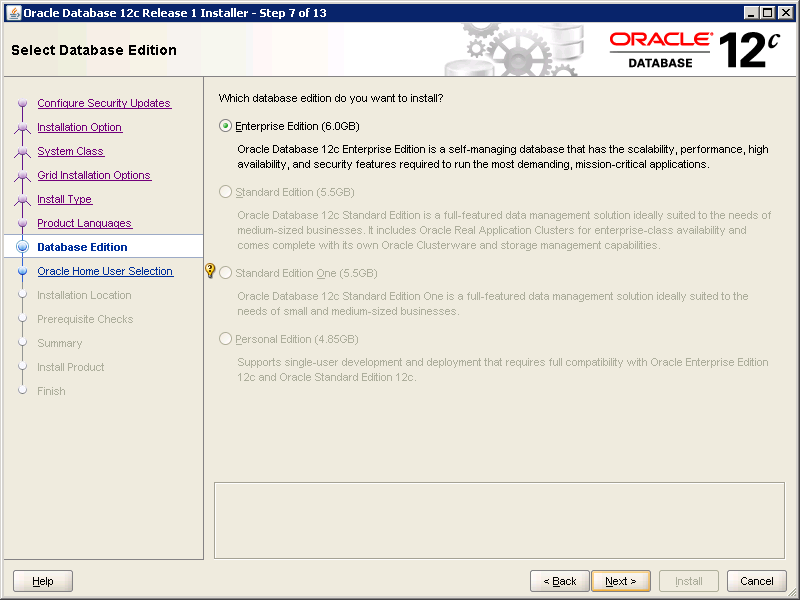800x600 pixels.
Task: Select the Standard Edition (5.5GB) radio button
Action: (225, 192)
